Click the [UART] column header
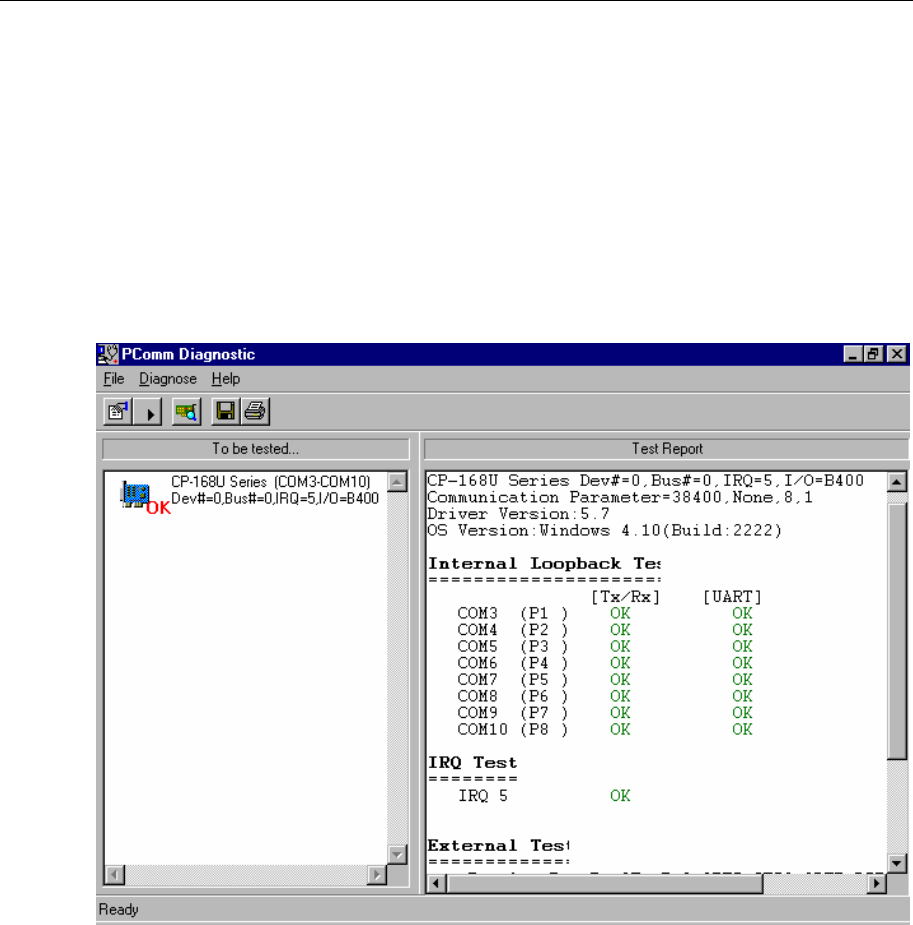 (733, 597)
